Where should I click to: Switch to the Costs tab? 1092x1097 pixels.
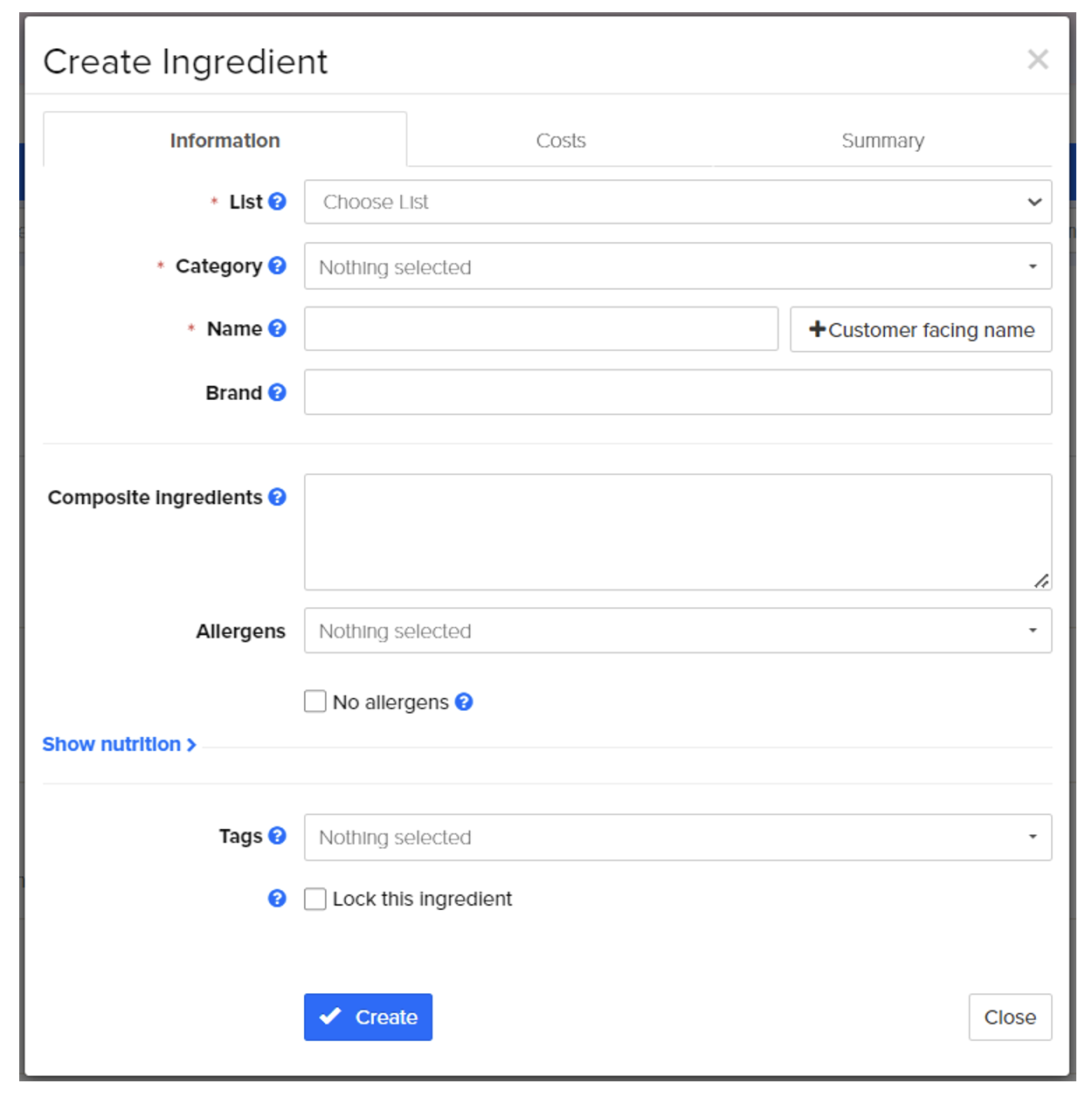click(561, 141)
